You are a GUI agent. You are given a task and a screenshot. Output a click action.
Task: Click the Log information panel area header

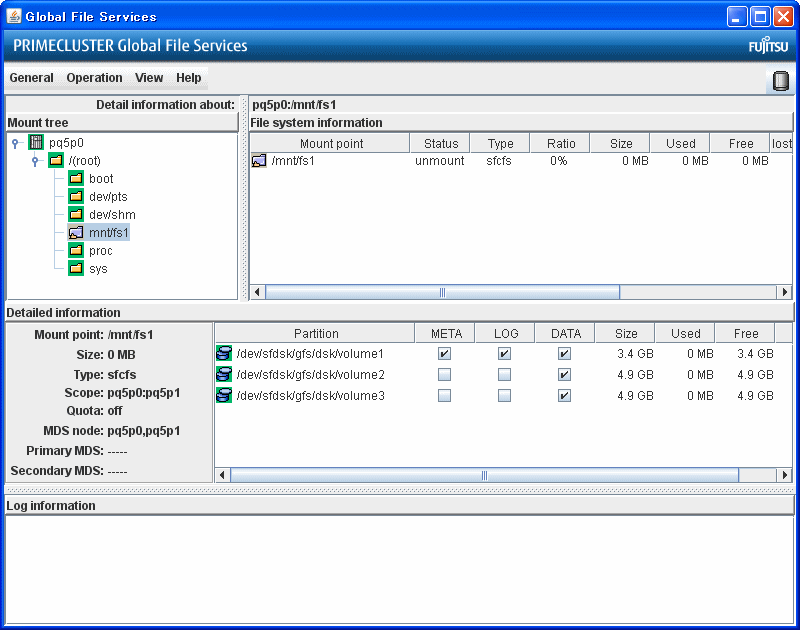pyautogui.click(x=399, y=506)
